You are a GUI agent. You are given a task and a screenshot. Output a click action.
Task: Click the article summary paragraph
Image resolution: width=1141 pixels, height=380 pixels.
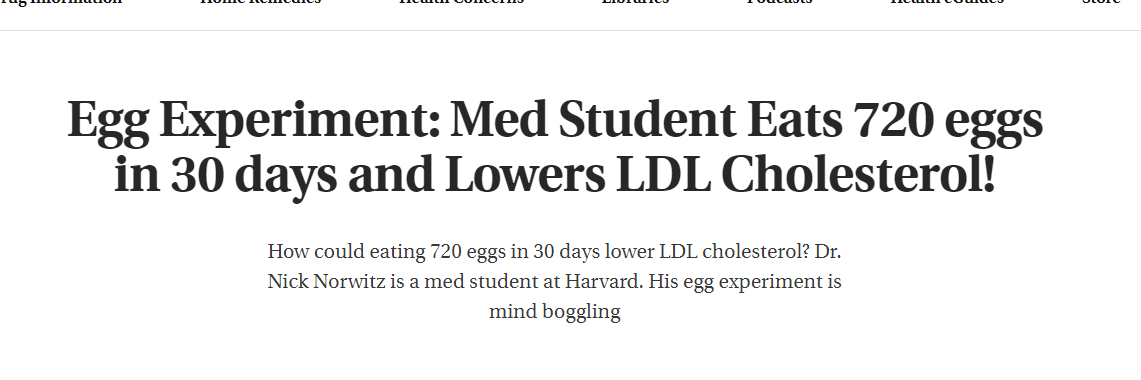tap(554, 282)
